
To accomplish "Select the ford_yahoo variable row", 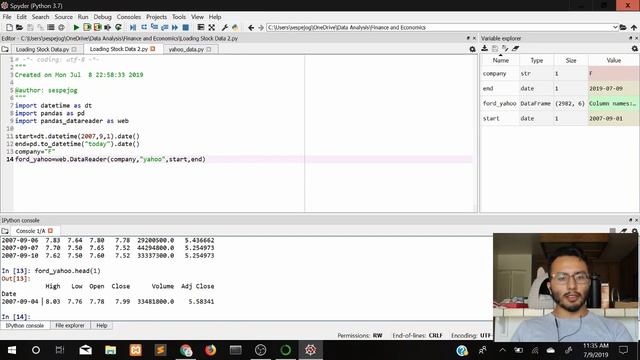I will (560, 103).
